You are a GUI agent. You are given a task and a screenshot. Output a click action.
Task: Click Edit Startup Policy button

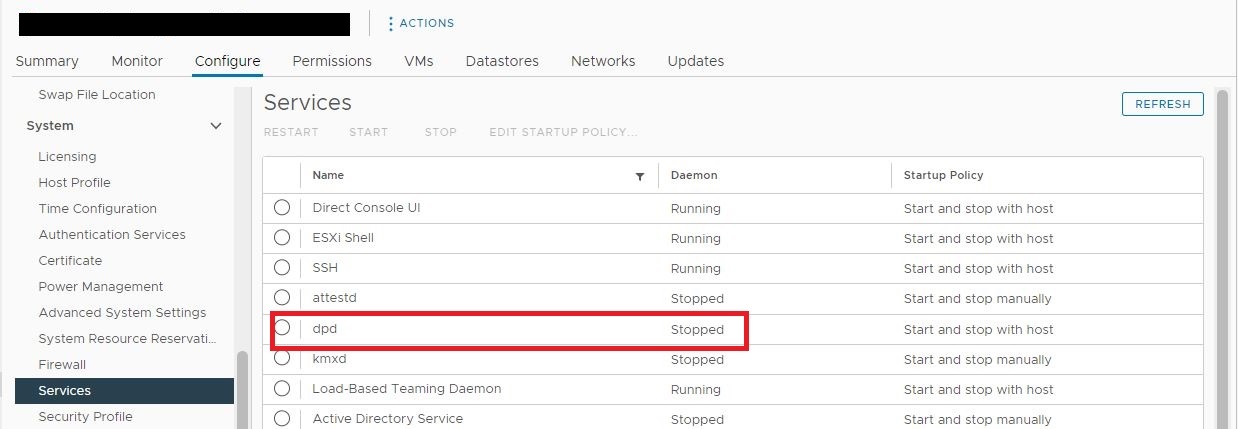(x=563, y=132)
